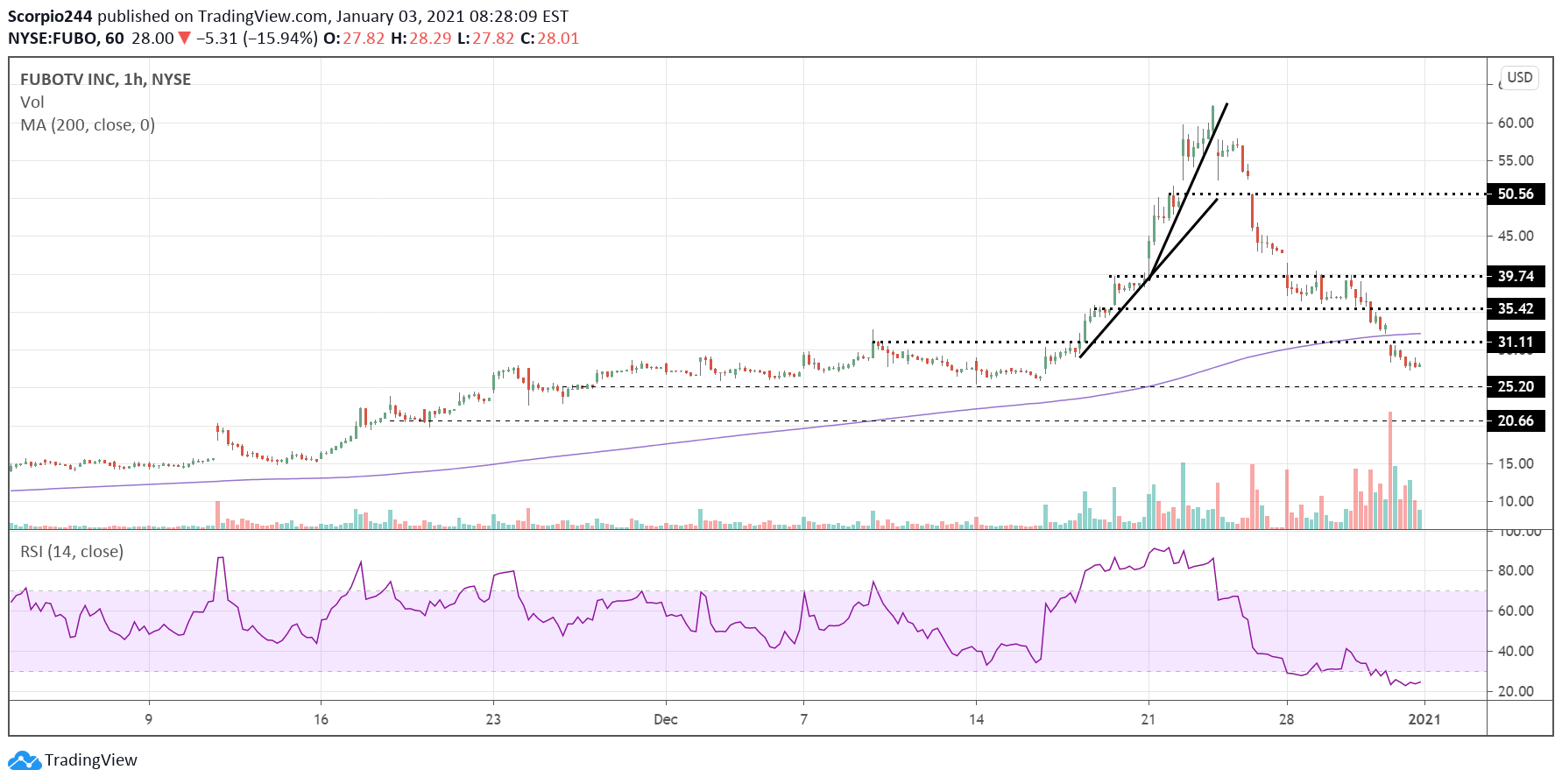The height and width of the screenshot is (784, 1562).
Task: Click the 10.00 price axis tick
Action: [1516, 501]
